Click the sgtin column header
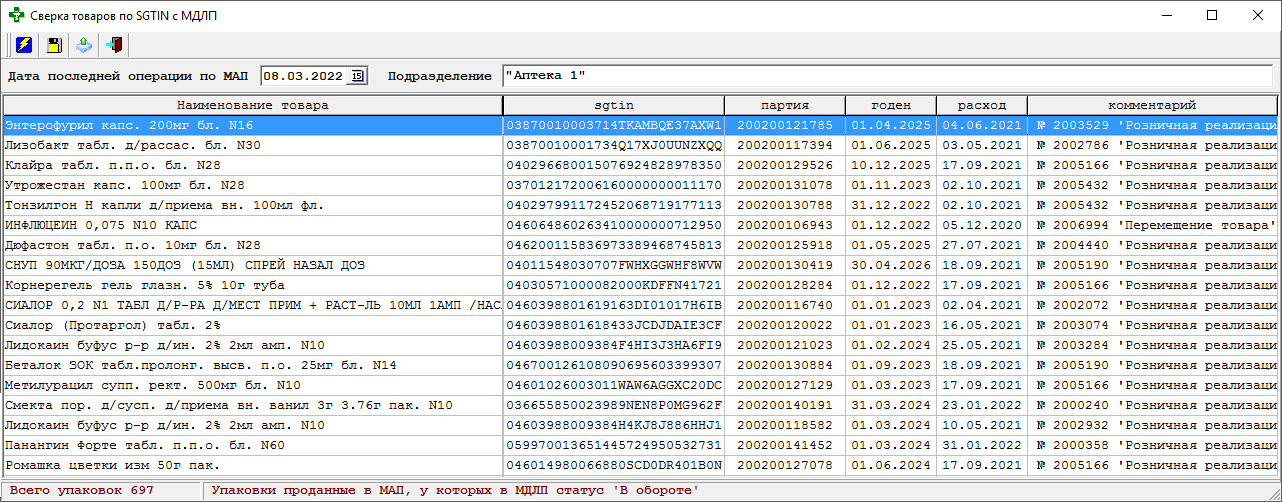The image size is (1282, 502). [x=613, y=105]
